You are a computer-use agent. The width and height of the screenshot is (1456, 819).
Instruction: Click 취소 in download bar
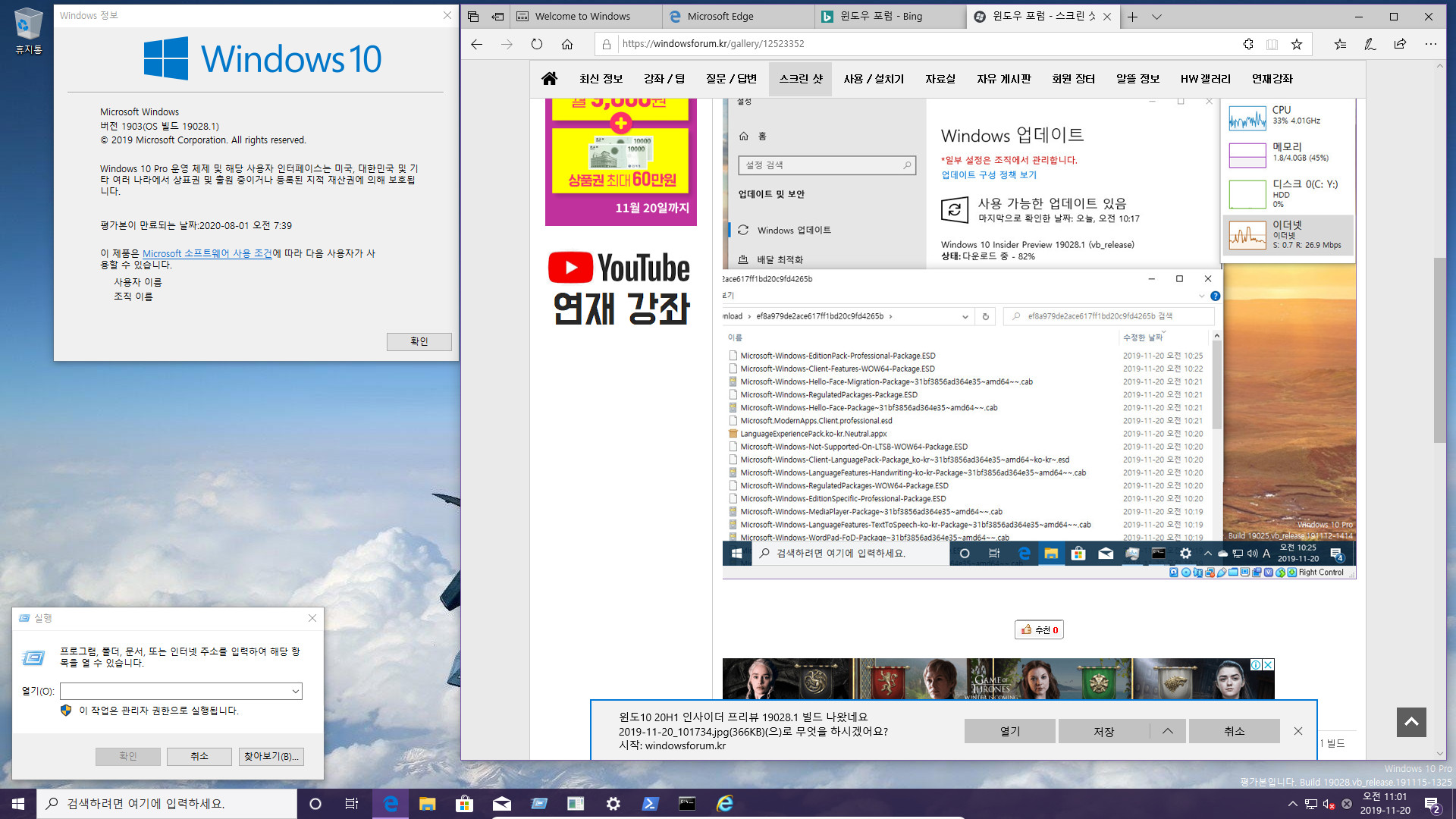(1235, 731)
